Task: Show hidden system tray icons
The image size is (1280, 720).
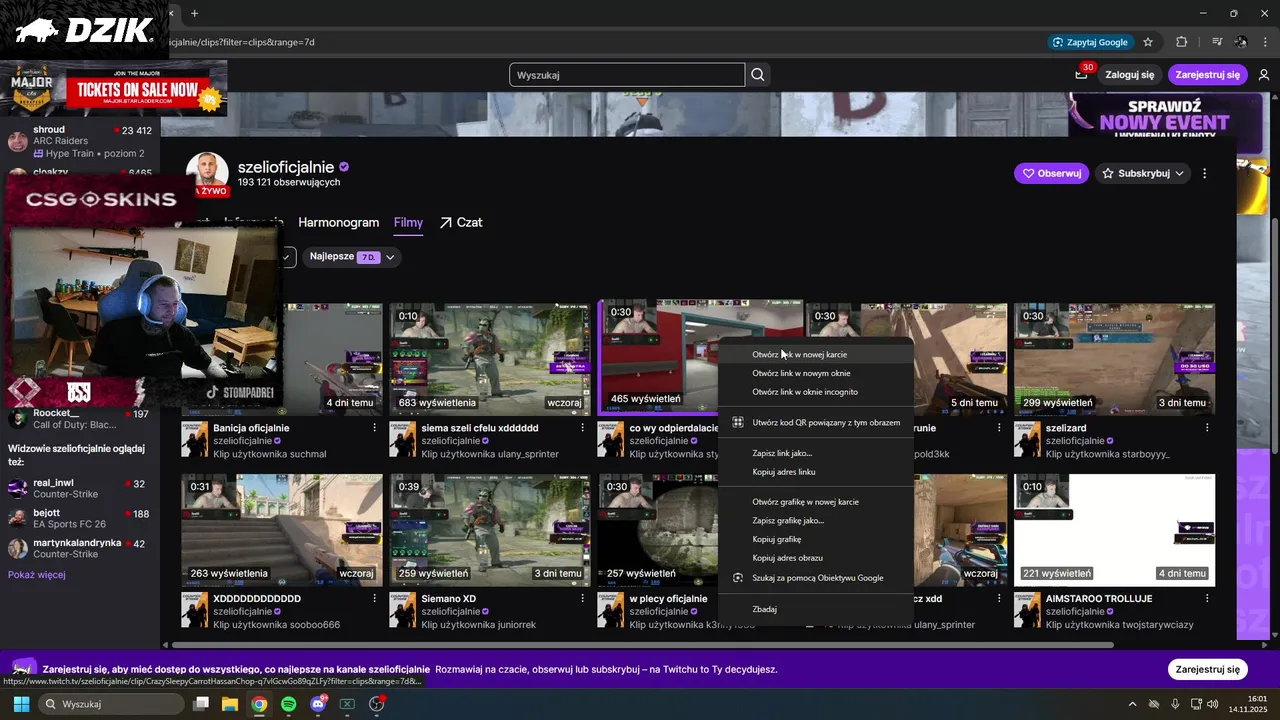Action: tap(1132, 704)
